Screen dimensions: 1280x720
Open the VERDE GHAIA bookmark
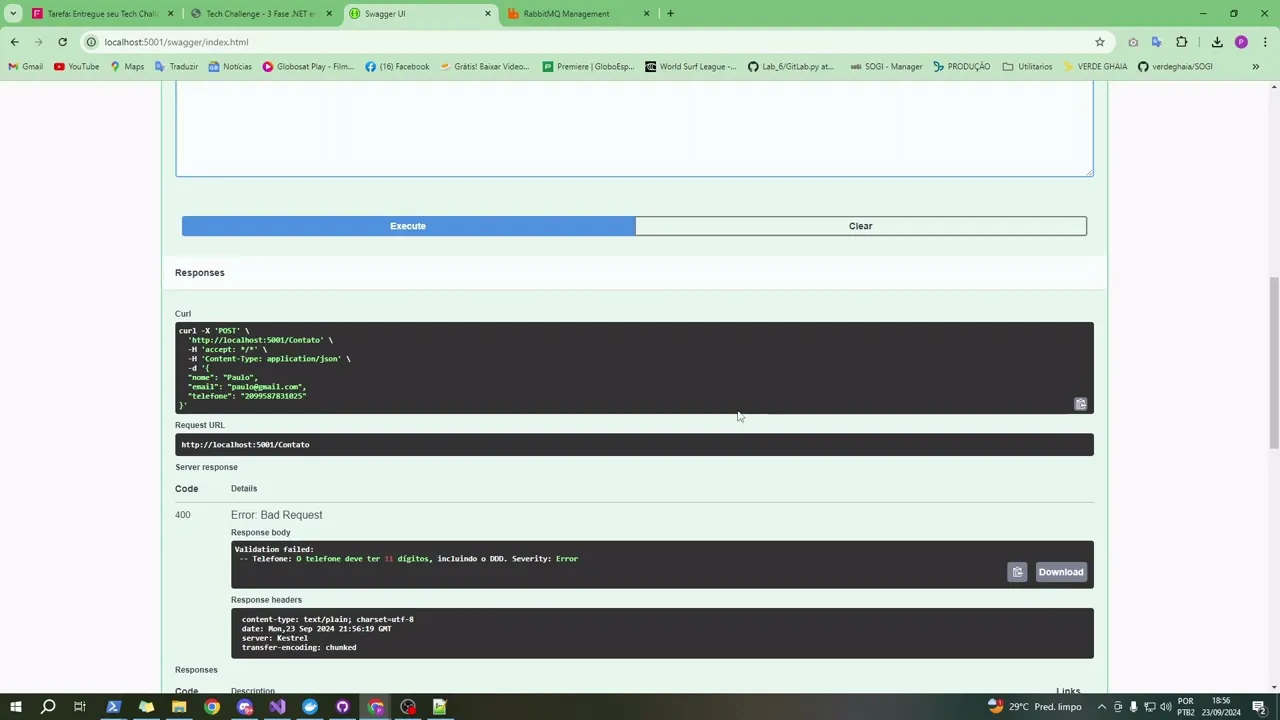tap(1095, 67)
